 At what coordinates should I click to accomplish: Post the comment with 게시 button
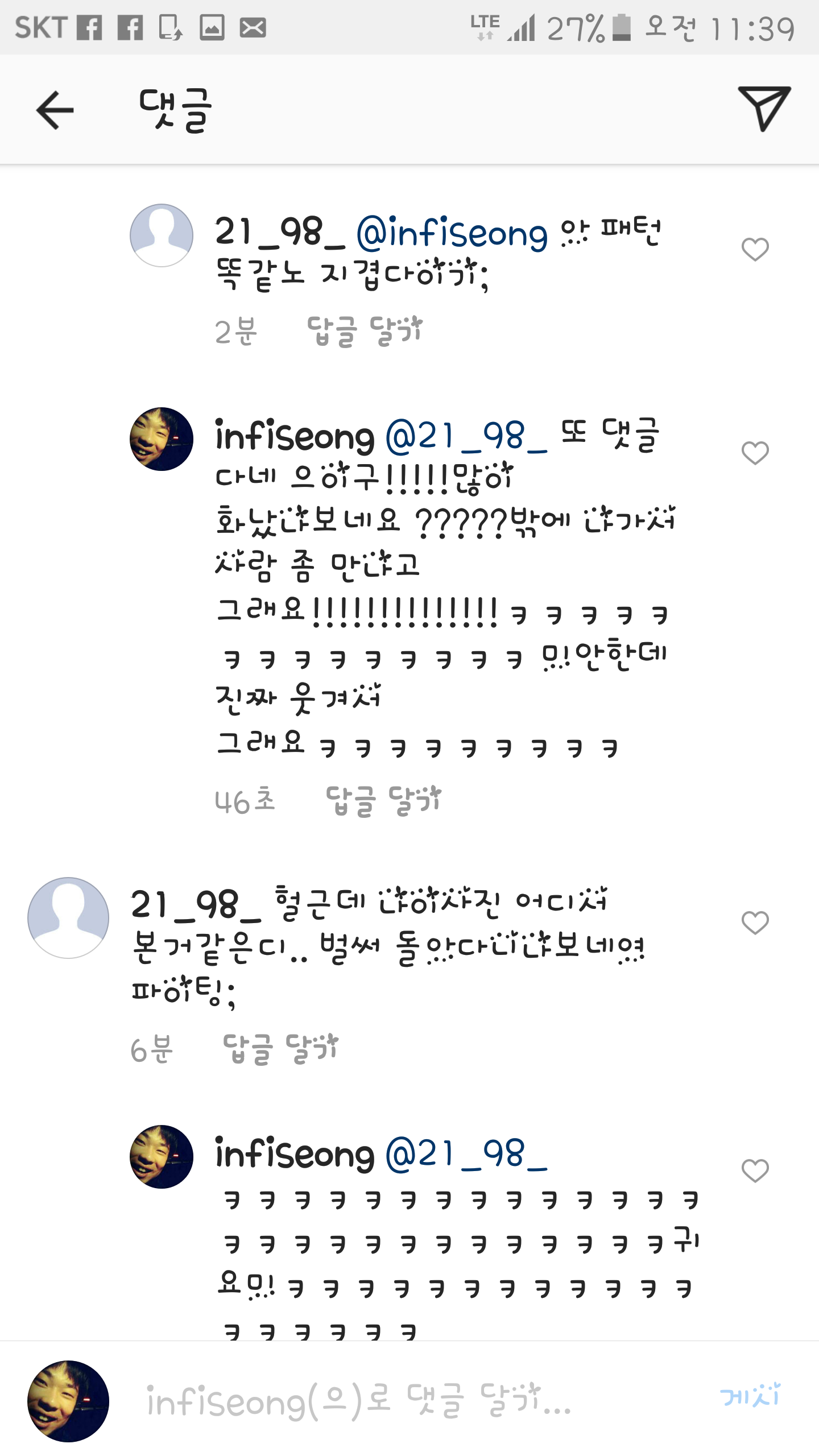(x=750, y=1396)
